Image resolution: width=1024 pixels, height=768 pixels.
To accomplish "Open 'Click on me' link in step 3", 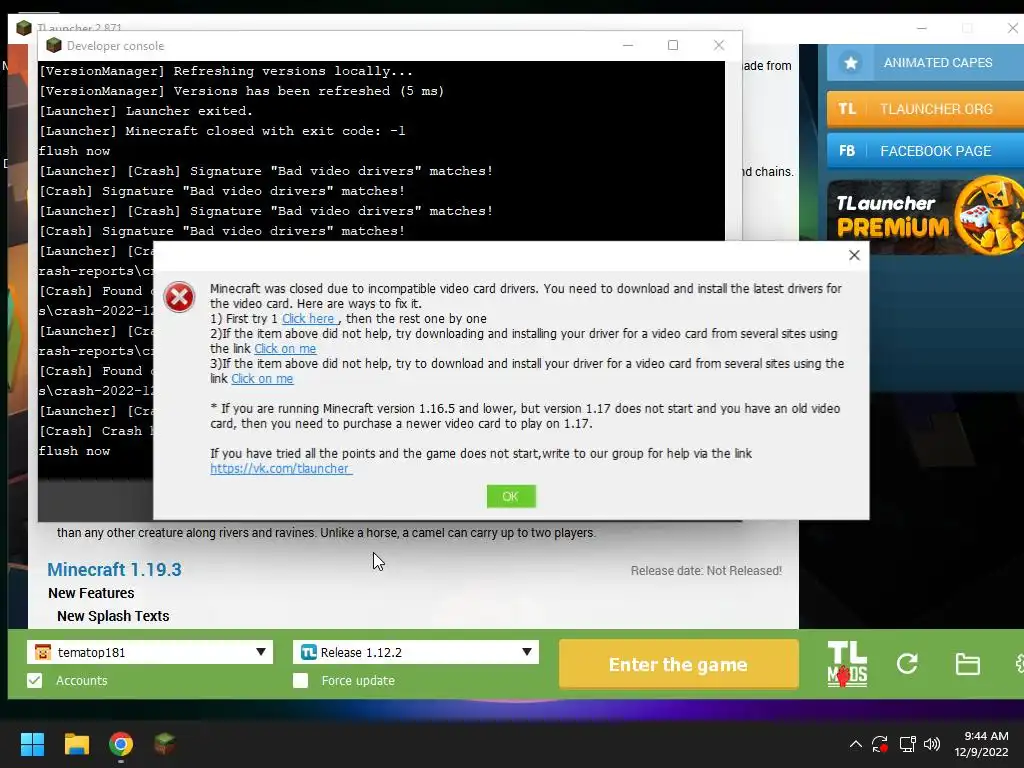I will (262, 379).
